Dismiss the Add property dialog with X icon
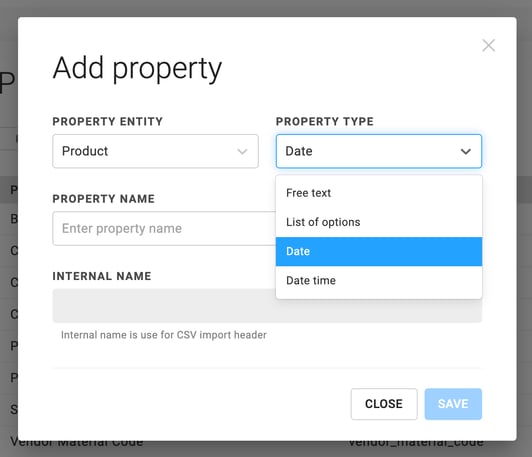The height and width of the screenshot is (457, 532). click(489, 45)
